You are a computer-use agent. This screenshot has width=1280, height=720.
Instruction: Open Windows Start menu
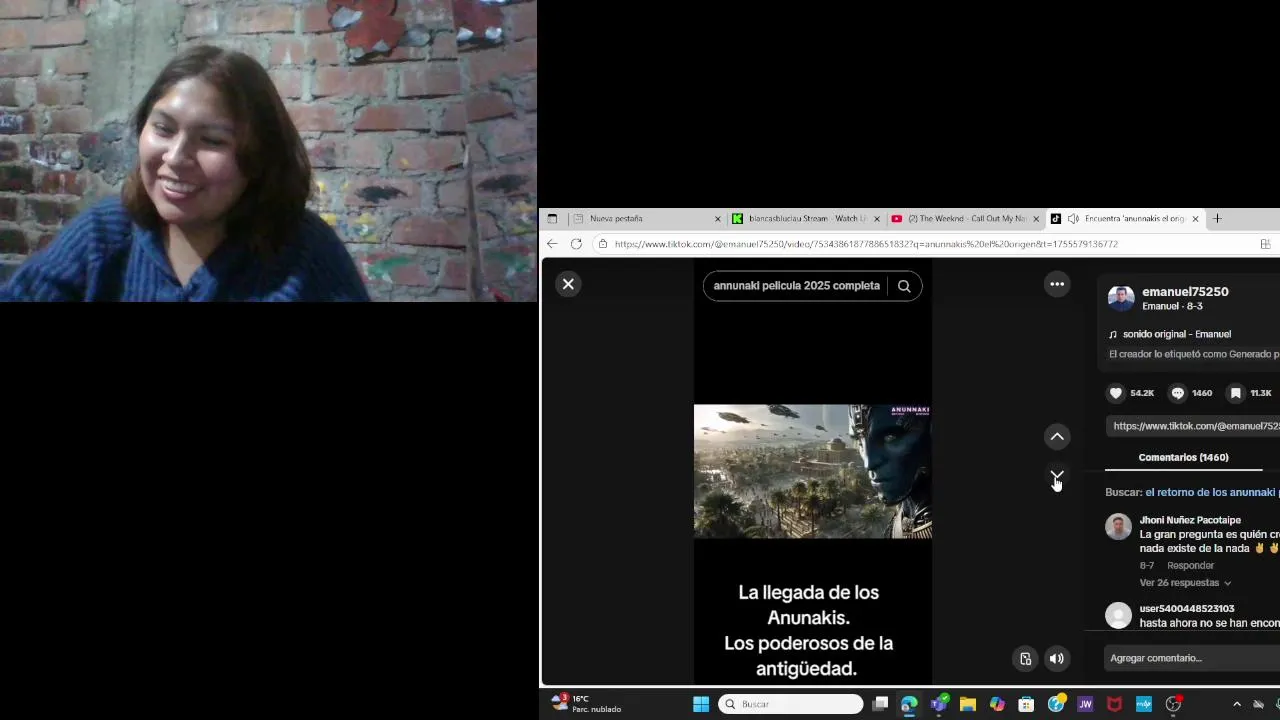pyautogui.click(x=701, y=704)
